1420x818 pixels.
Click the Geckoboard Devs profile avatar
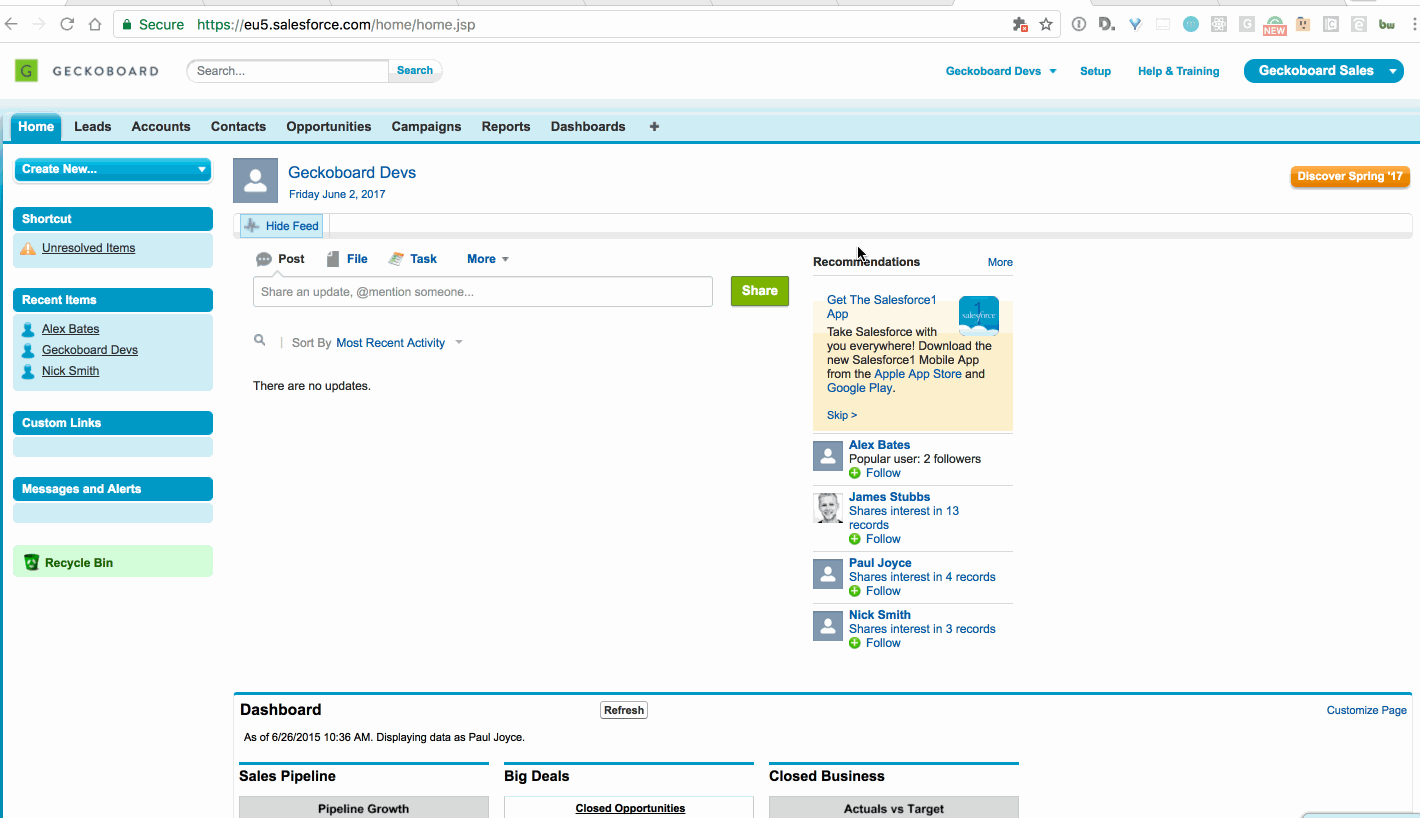click(x=255, y=180)
